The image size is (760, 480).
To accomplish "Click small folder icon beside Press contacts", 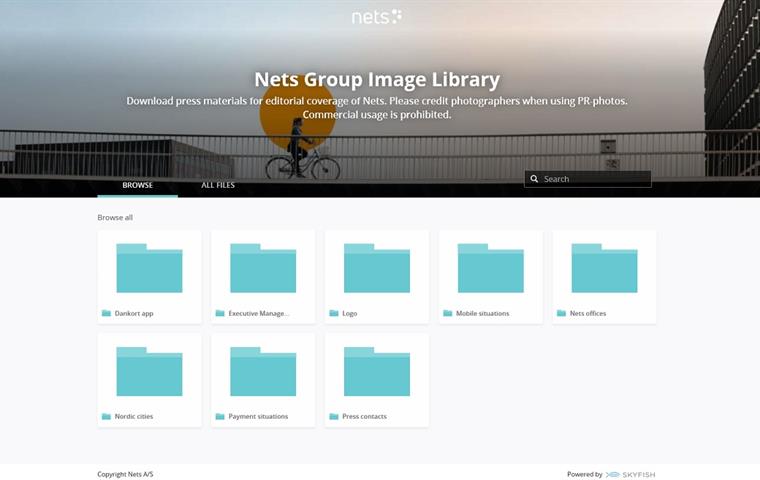I will tap(334, 416).
